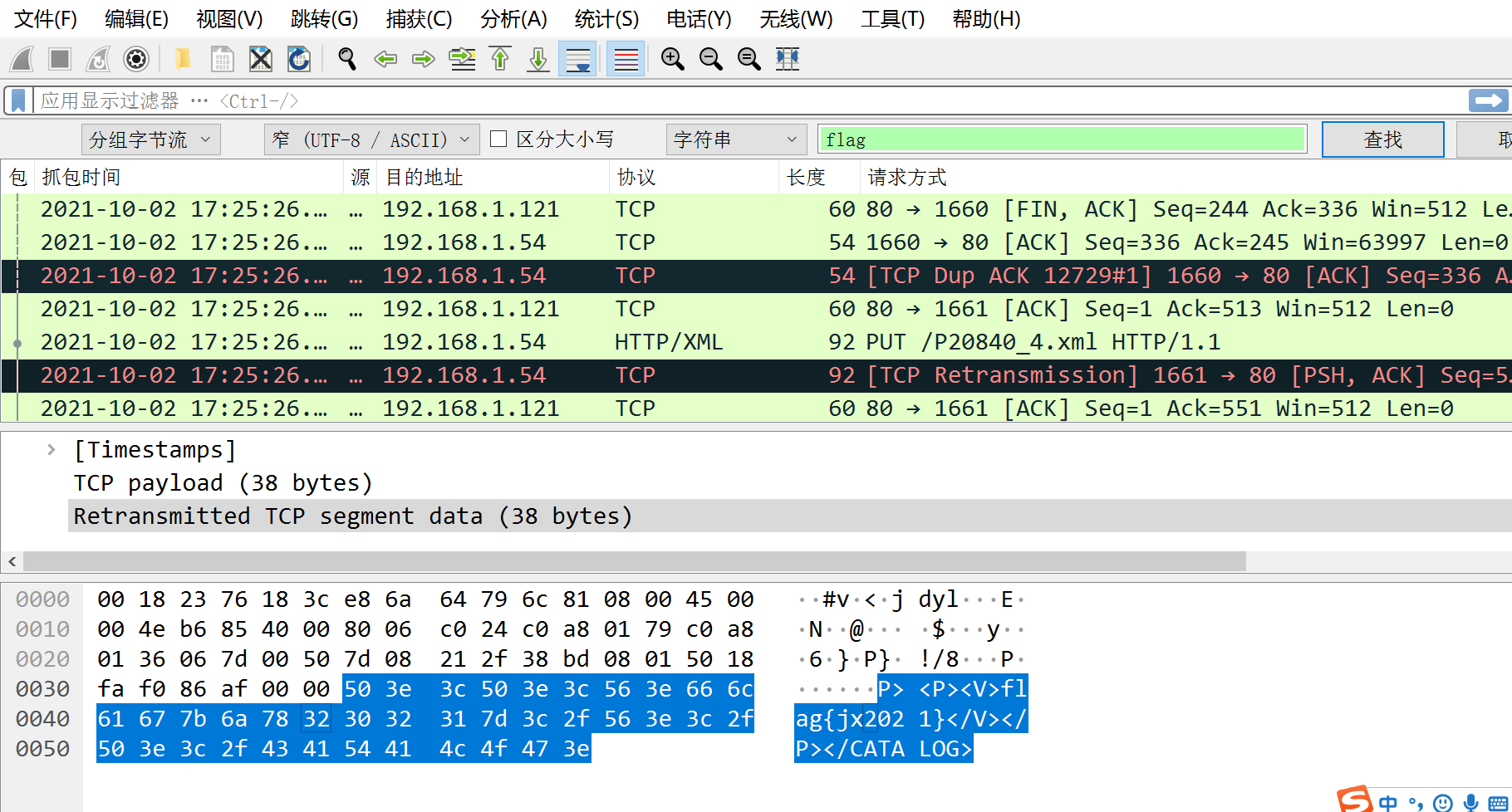The height and width of the screenshot is (812, 1512).
Task: Sort by 抓包时间 column header
Action: point(189,177)
